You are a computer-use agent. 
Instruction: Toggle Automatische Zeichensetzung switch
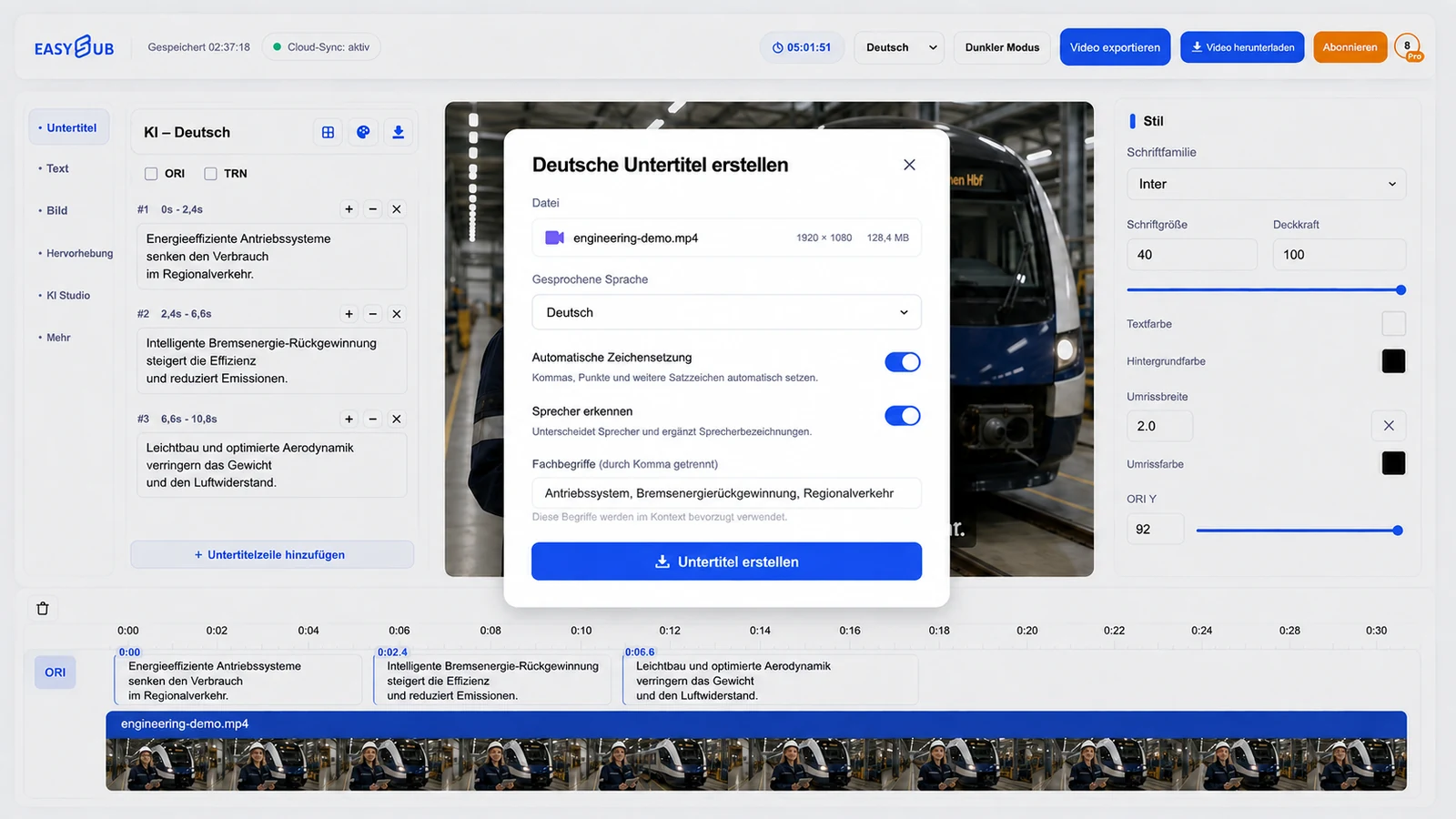click(903, 362)
